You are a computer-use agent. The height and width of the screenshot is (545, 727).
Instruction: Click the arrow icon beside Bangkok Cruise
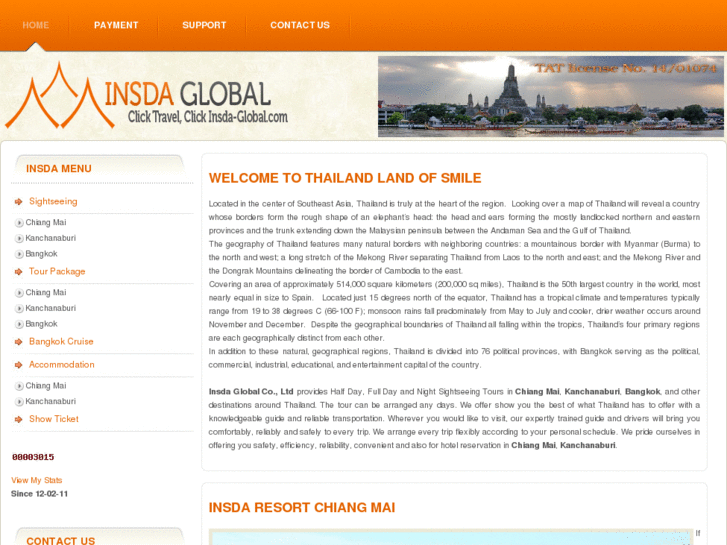pos(19,342)
